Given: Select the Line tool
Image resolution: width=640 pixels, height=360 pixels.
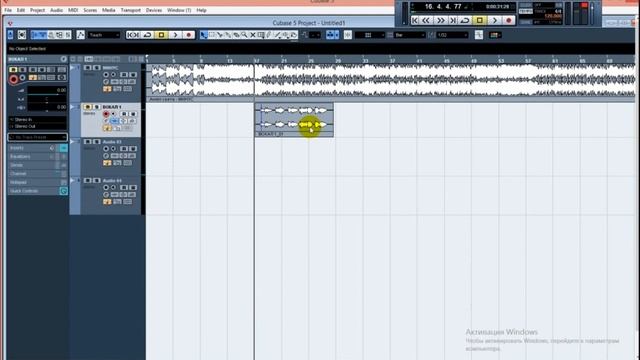Looking at the screenshot, I should 277,35.
